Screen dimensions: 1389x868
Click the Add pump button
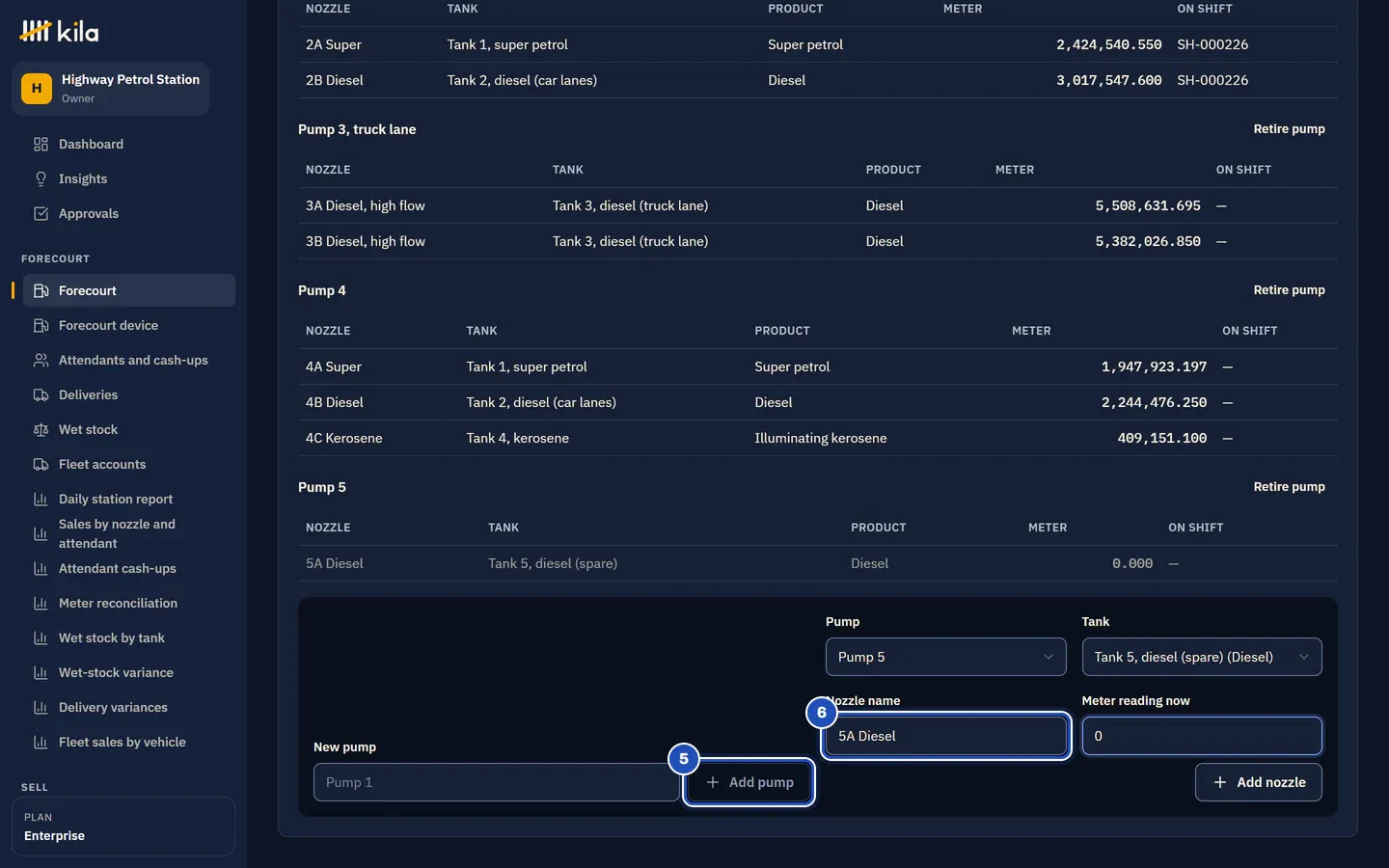coord(749,782)
